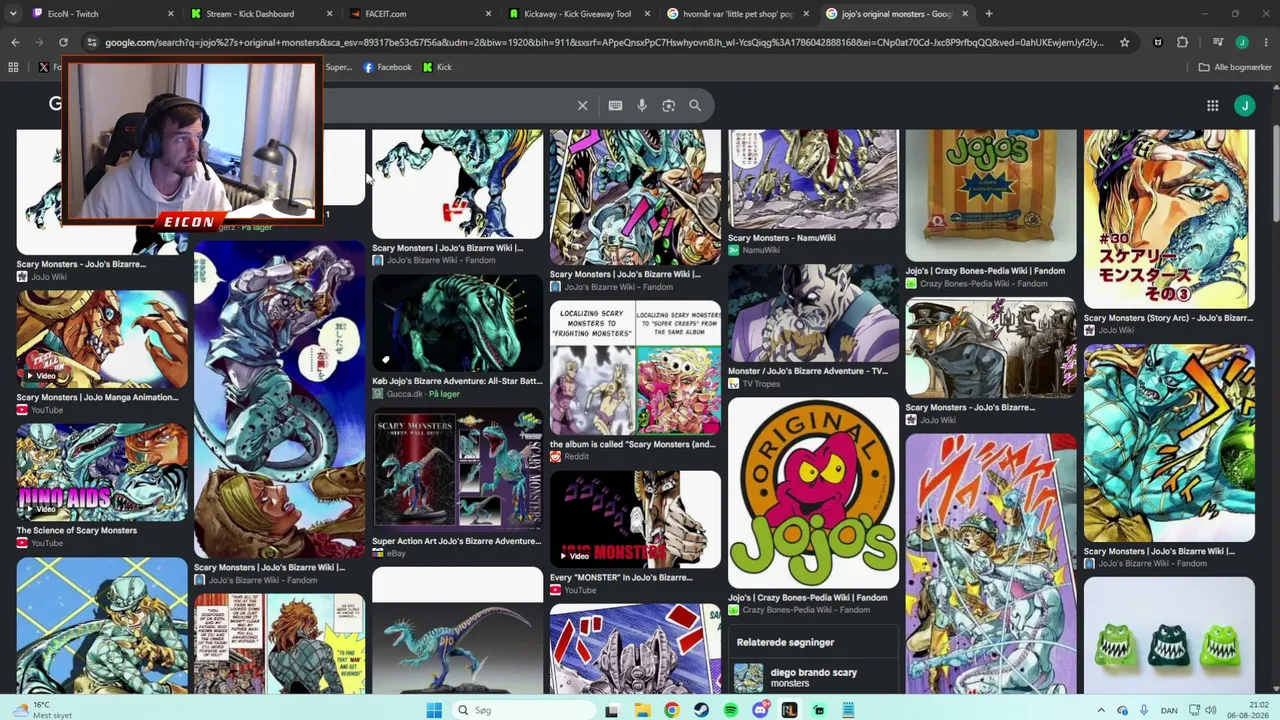Switch to the Kickaway - Kick Giveaway Tool tab

[x=580, y=14]
